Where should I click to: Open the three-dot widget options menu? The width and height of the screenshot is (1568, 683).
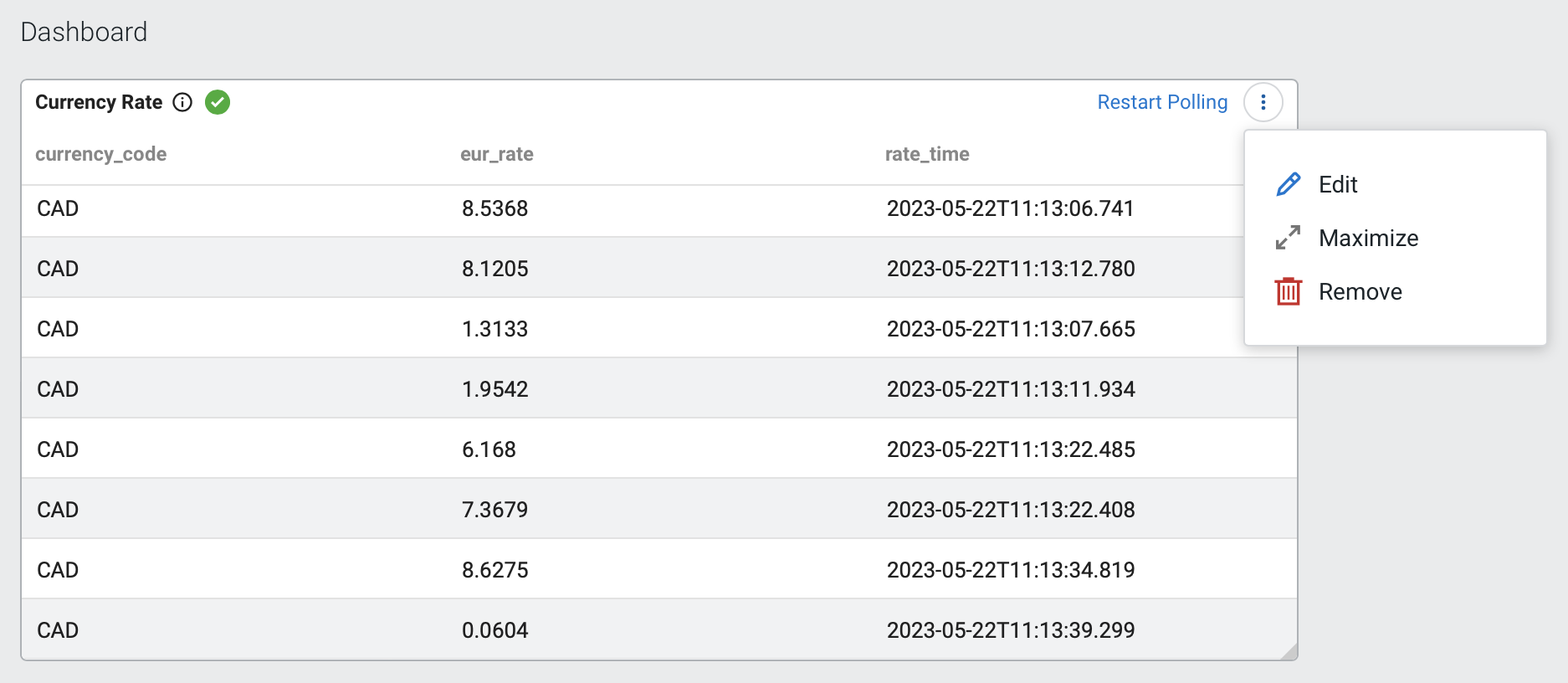[x=1263, y=102]
